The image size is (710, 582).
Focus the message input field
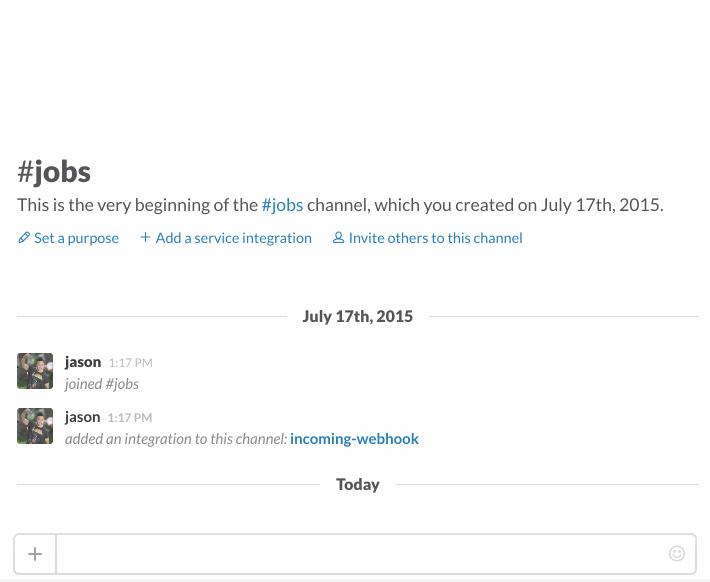[360, 554]
